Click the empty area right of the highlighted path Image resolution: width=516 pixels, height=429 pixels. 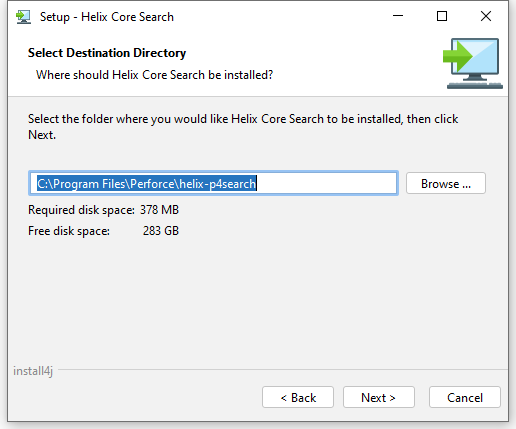tap(327, 183)
